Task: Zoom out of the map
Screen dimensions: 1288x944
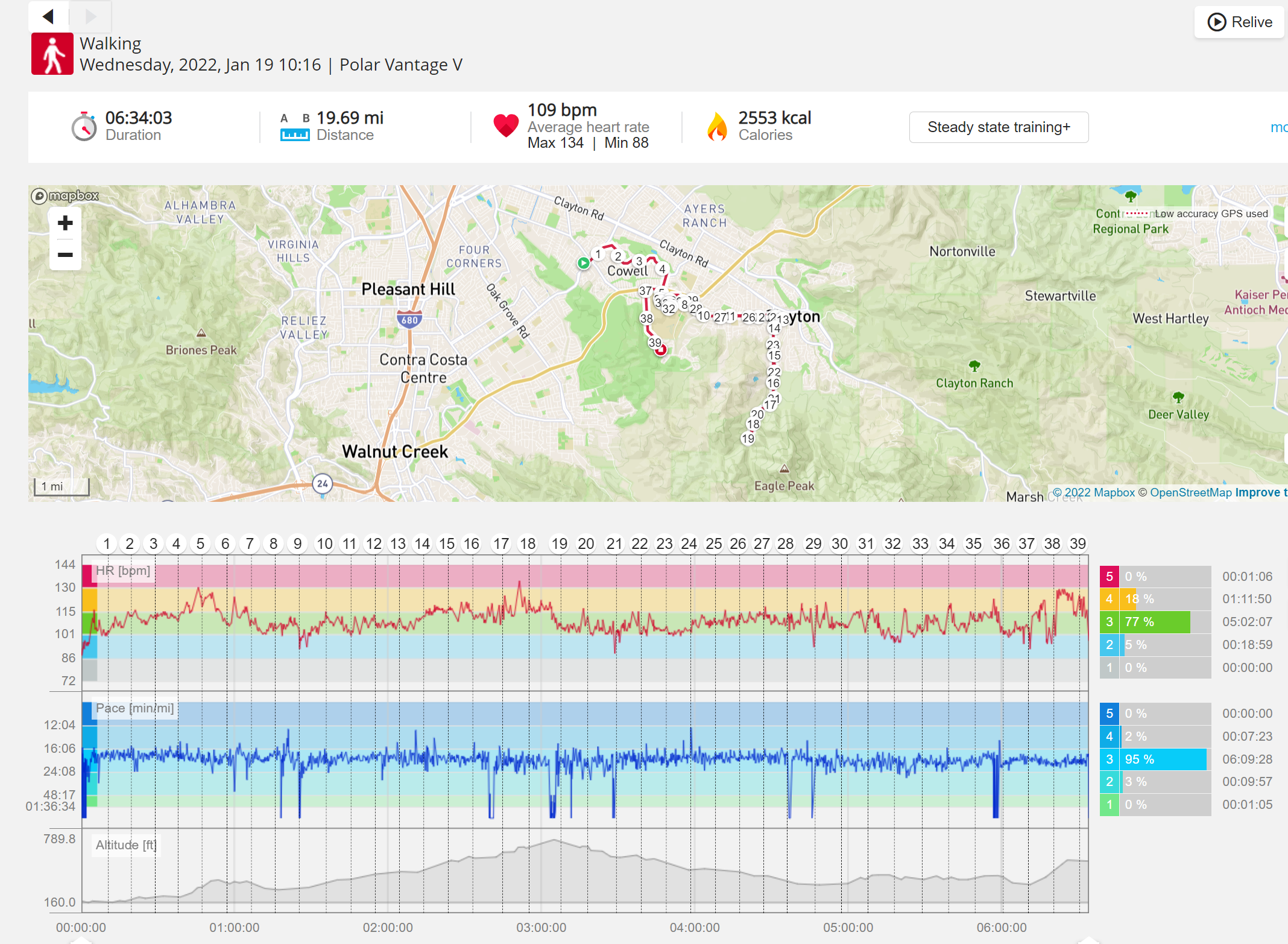Action: click(65, 255)
